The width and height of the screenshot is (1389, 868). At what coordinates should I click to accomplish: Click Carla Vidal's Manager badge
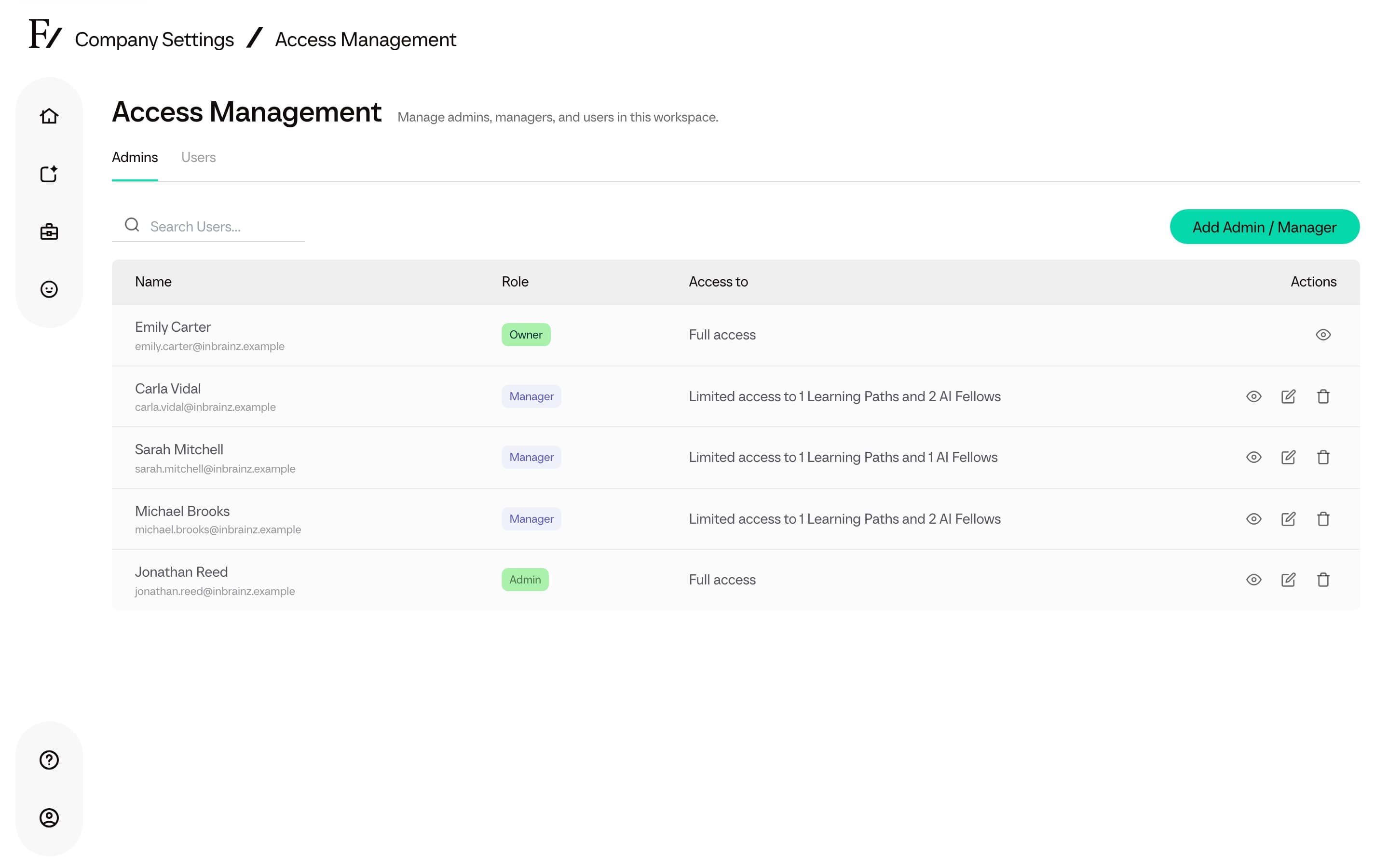click(x=531, y=397)
